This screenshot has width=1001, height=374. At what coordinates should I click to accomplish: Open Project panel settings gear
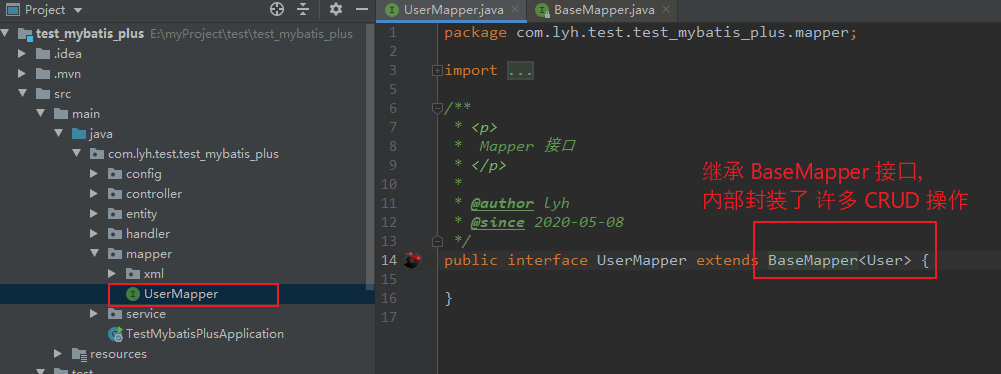336,9
